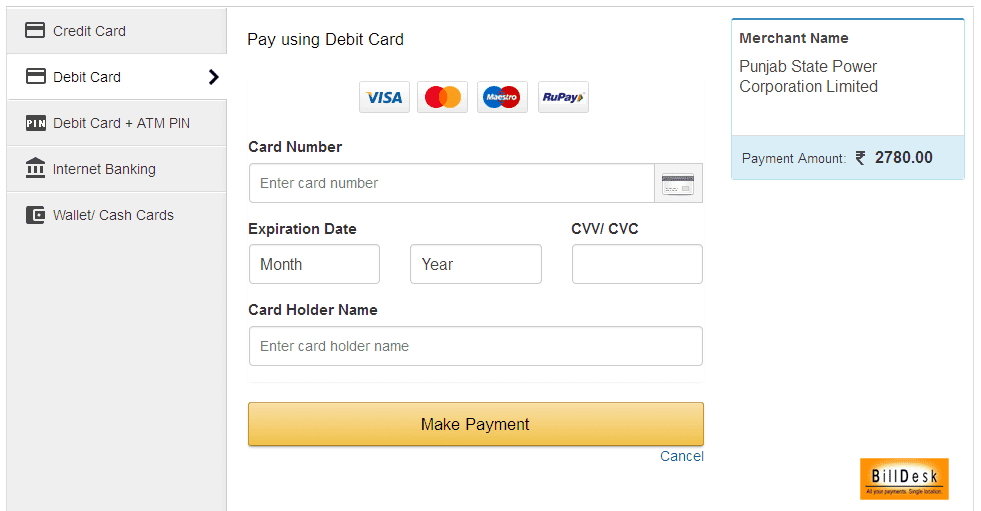Click the Credit Card icon in the sidebar

pos(35,31)
